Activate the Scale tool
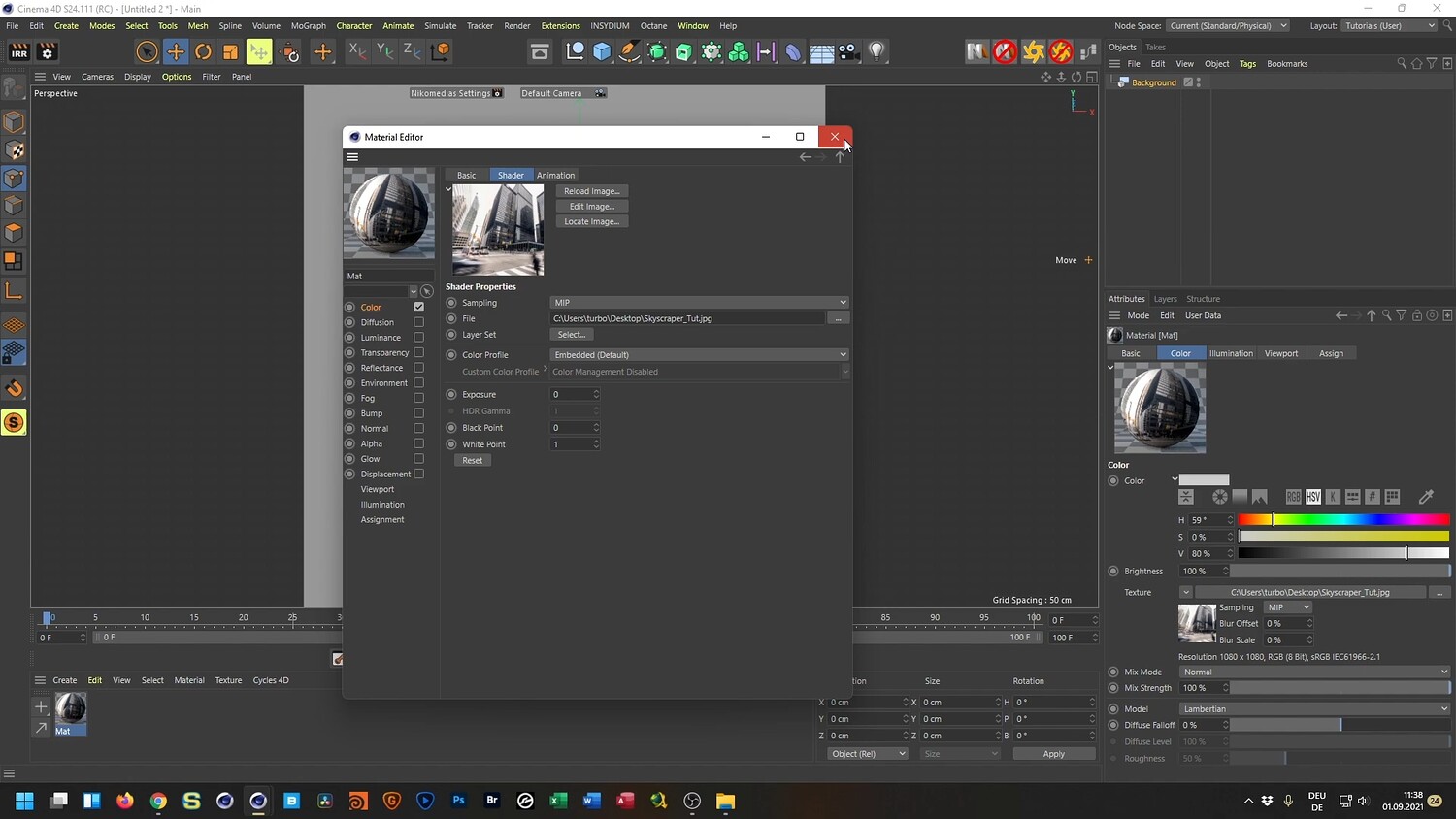Viewport: 1456px width, 819px height. pyautogui.click(x=231, y=51)
